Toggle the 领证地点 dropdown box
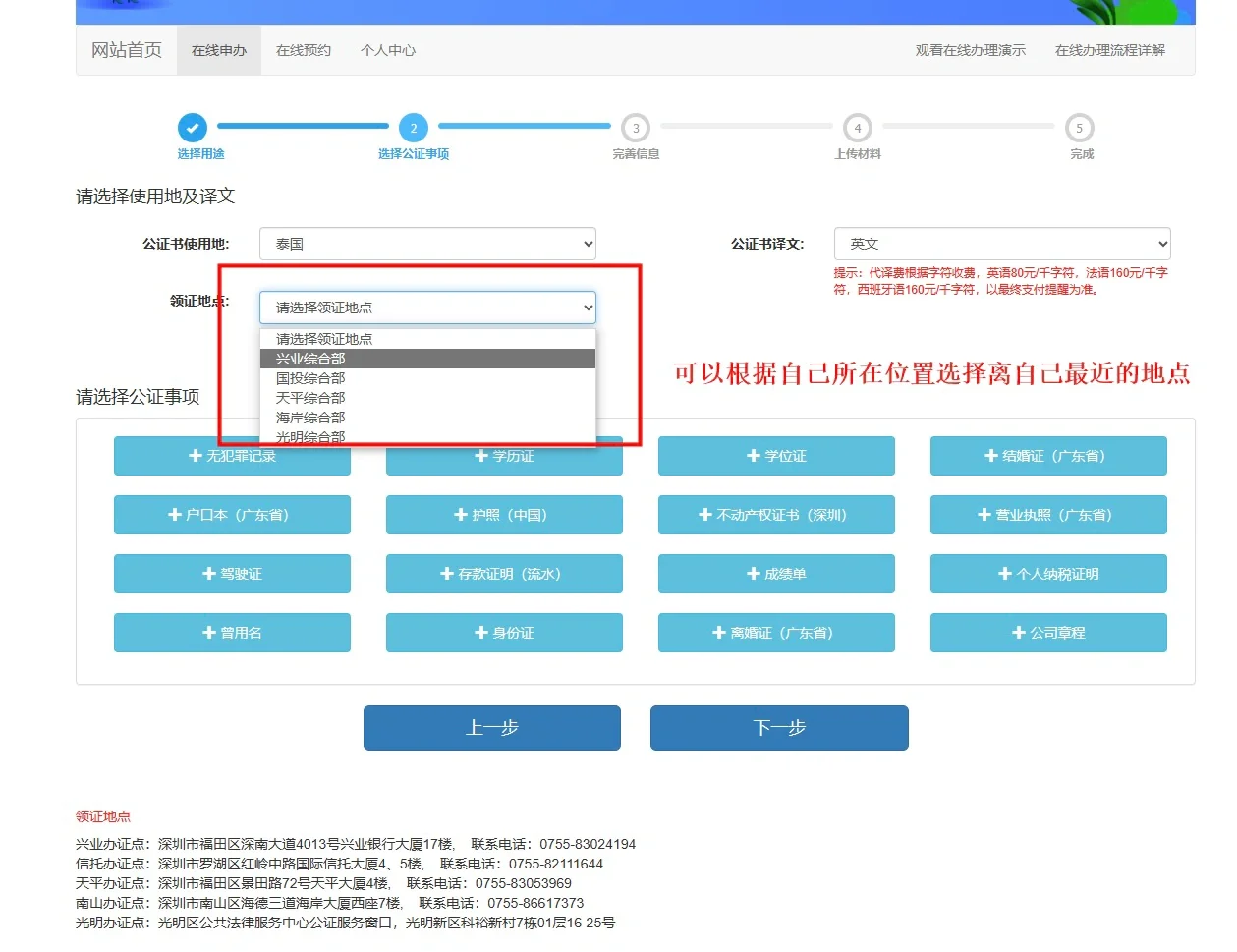1237x952 pixels. (427, 308)
